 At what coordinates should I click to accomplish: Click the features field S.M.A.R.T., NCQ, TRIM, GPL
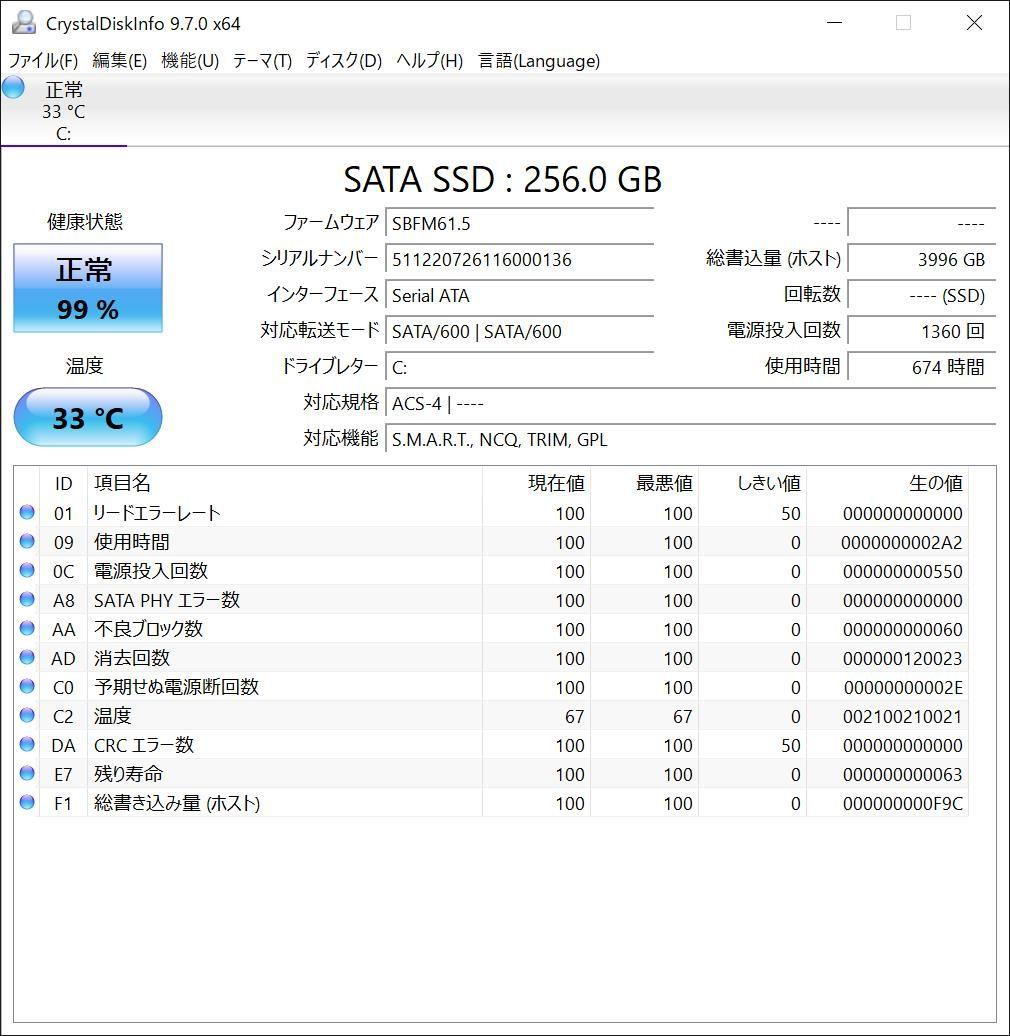click(x=691, y=439)
